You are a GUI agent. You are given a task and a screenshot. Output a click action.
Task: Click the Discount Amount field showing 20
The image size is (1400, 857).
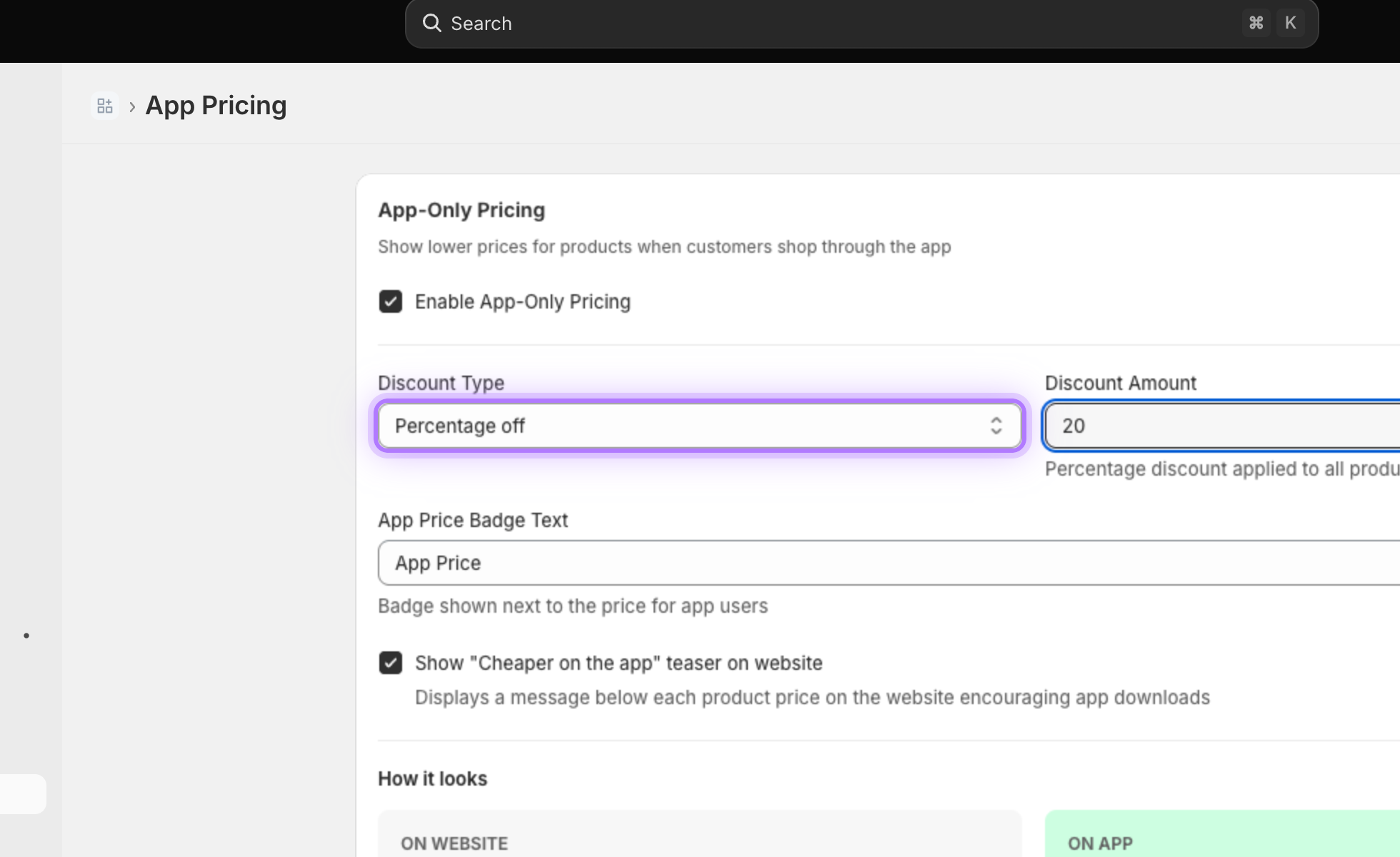(x=1222, y=426)
